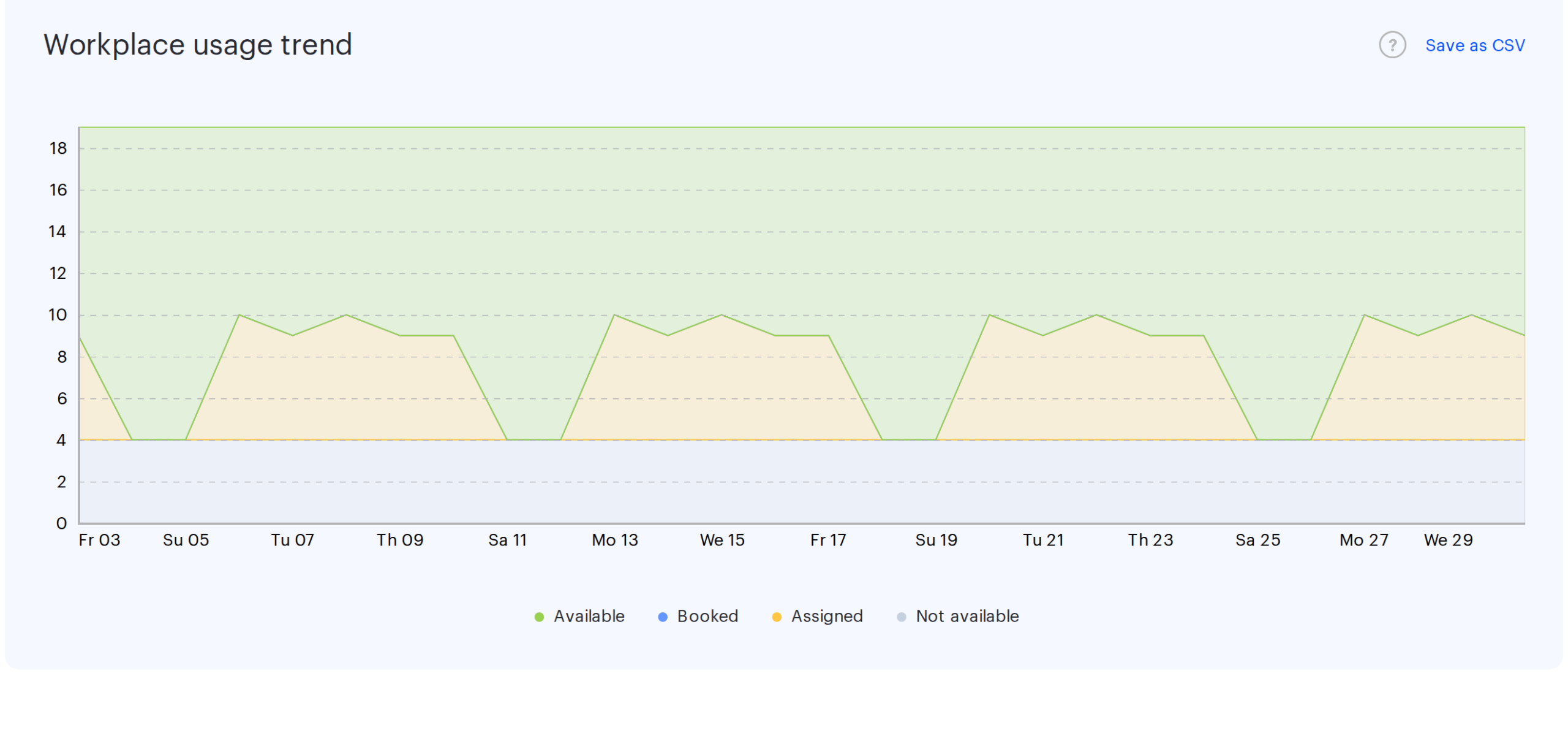Screen dimensions: 1568x755
Task: Click the 4 y-axis value
Action: tap(61, 440)
